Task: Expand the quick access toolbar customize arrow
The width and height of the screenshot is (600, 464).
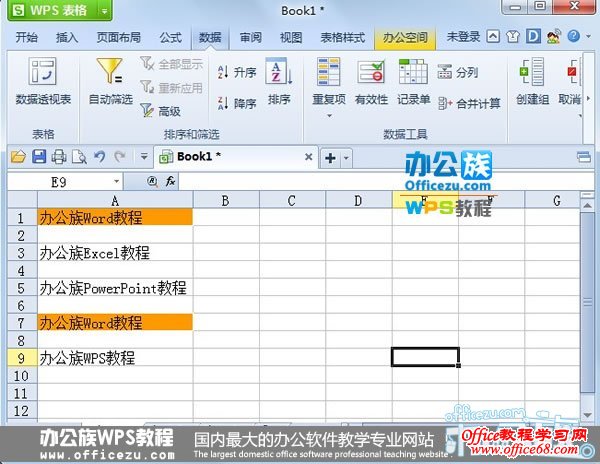Action: [143, 157]
